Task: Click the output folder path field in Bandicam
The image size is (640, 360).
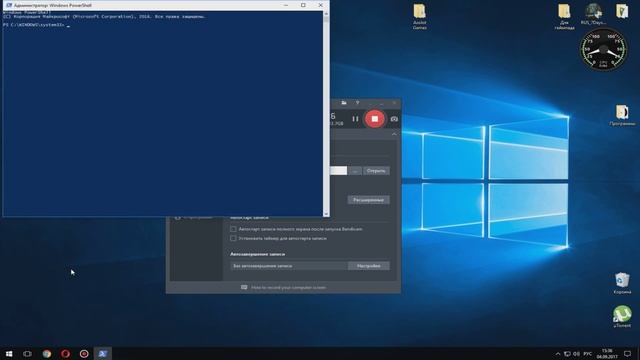Action: point(338,171)
